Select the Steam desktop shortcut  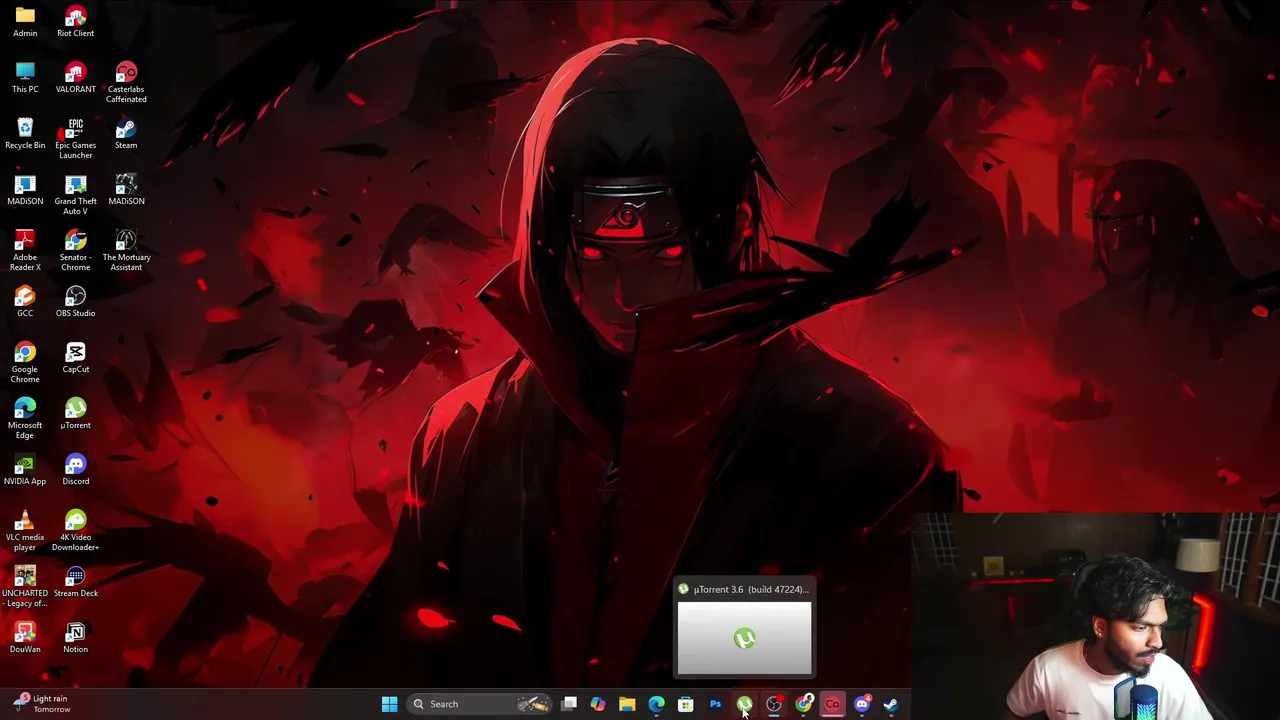click(x=126, y=133)
